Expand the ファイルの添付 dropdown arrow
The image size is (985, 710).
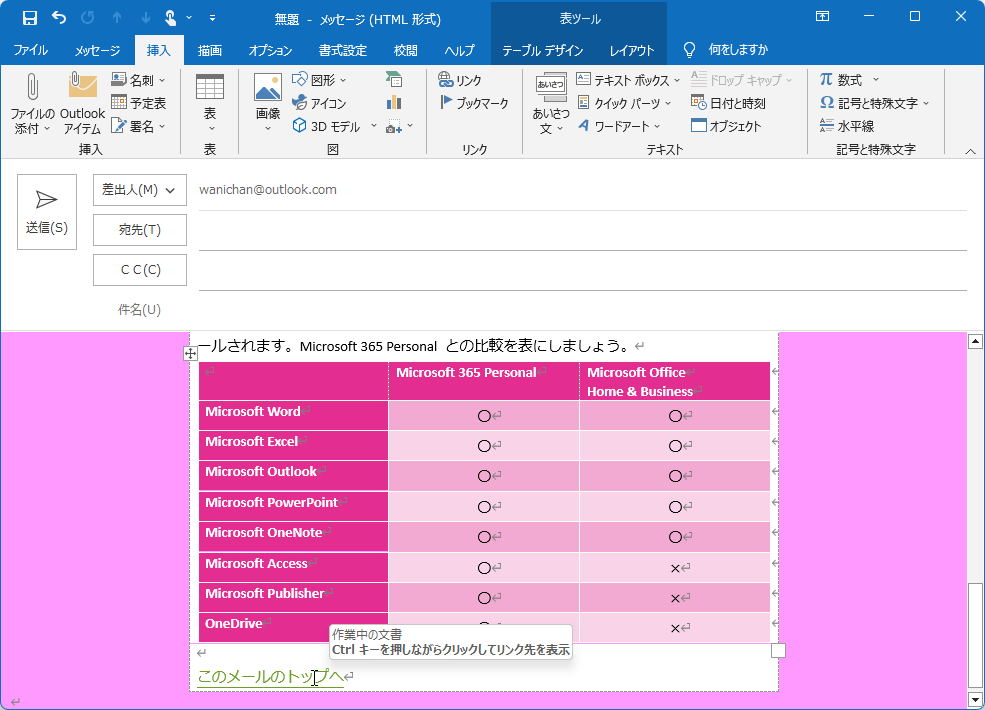coord(47,129)
